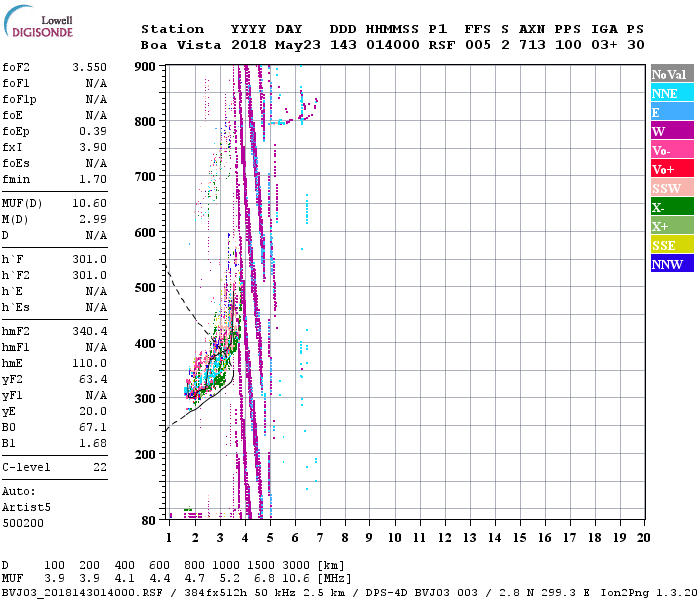Viewport: 700px width, 600px height.
Task: Click the Boa Vista station name
Action: tap(181, 45)
